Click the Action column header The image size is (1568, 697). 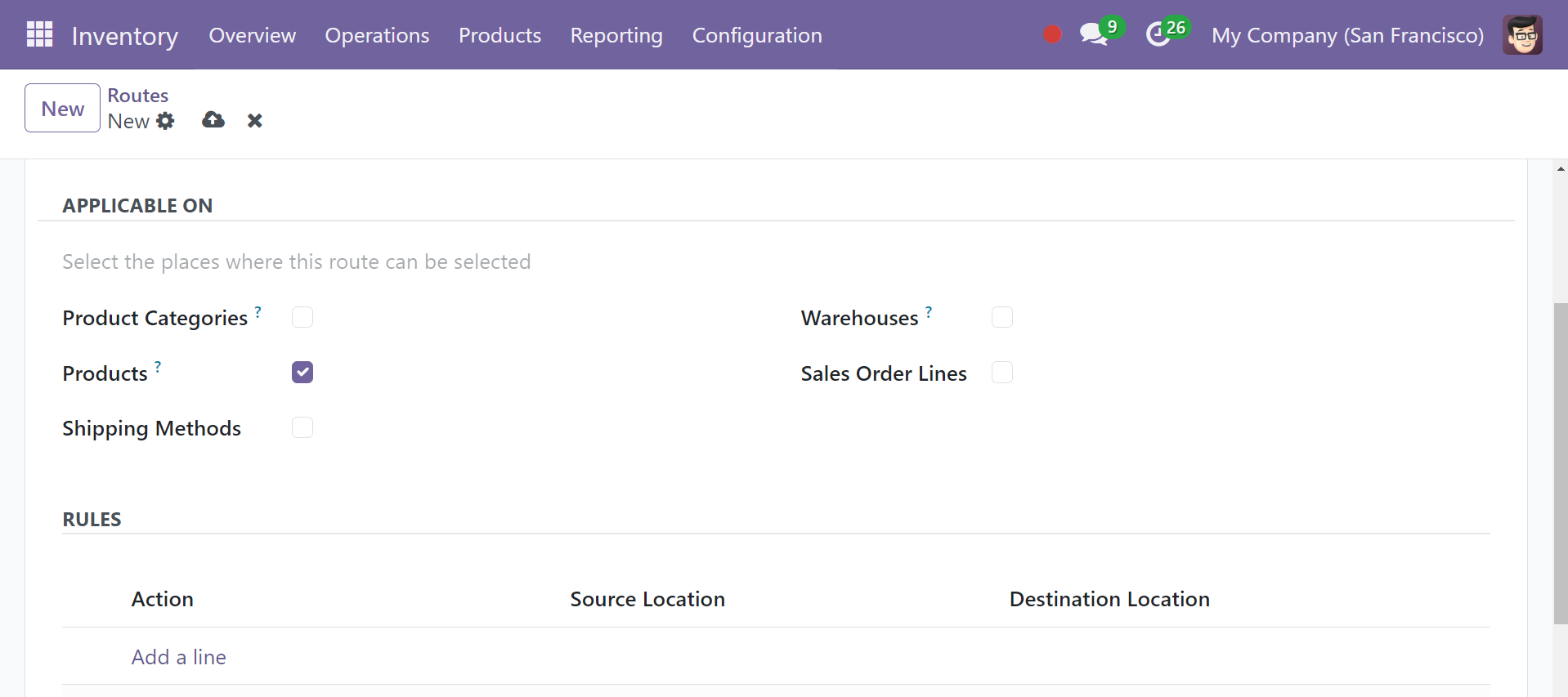point(163,599)
